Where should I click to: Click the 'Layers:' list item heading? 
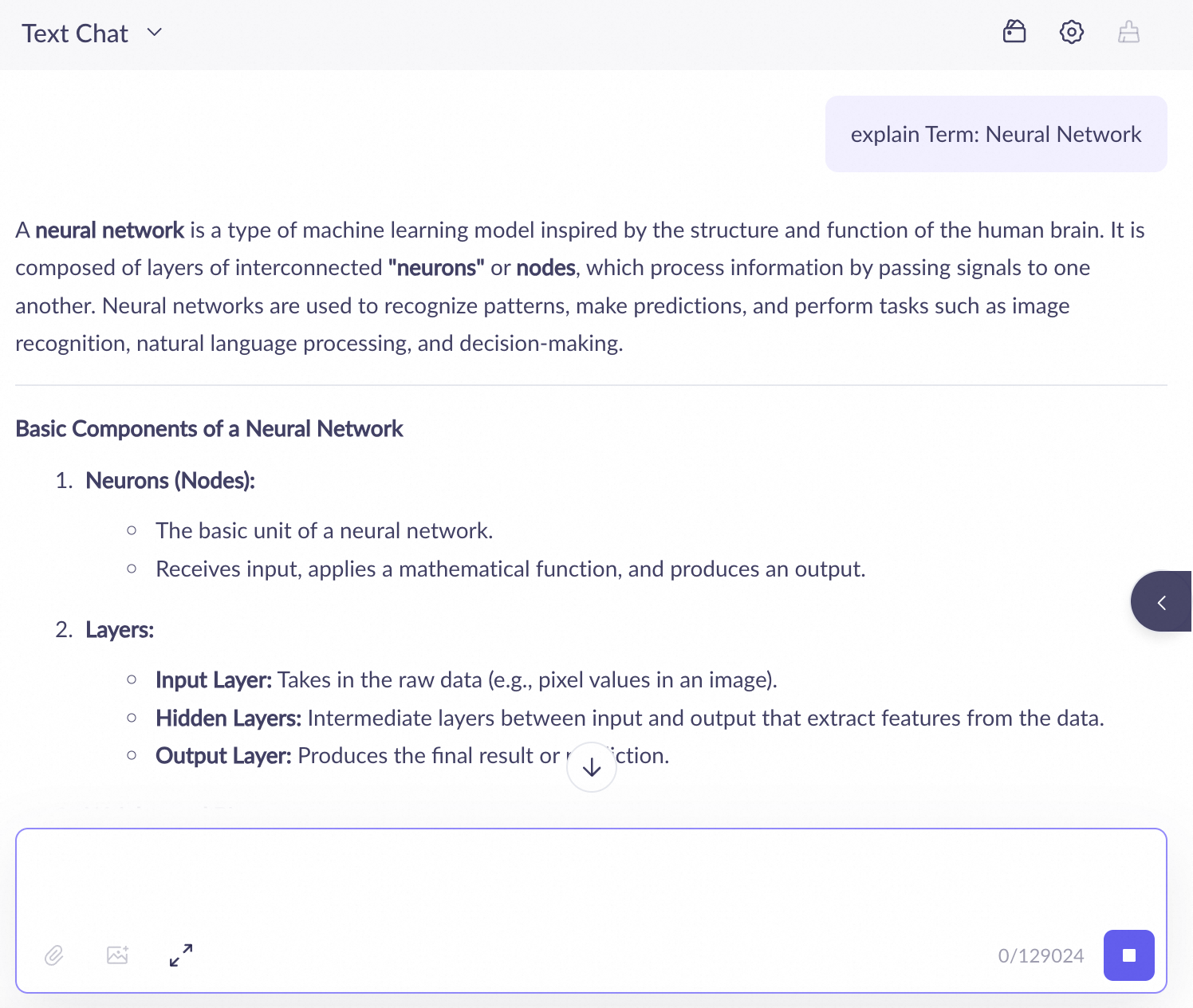click(120, 630)
